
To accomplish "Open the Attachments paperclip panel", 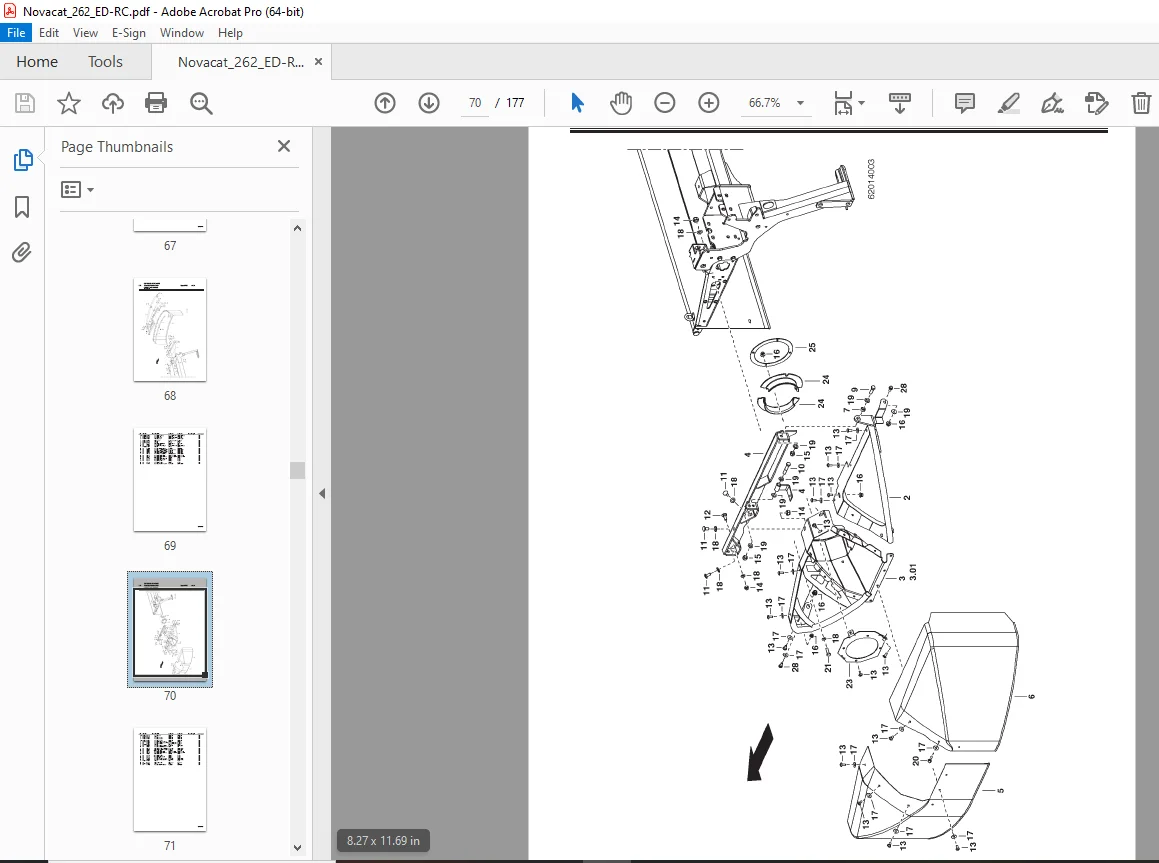I will tap(21, 253).
